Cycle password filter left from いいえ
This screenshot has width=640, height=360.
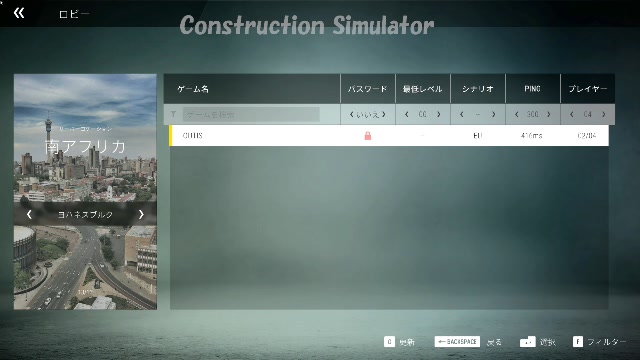click(351, 115)
